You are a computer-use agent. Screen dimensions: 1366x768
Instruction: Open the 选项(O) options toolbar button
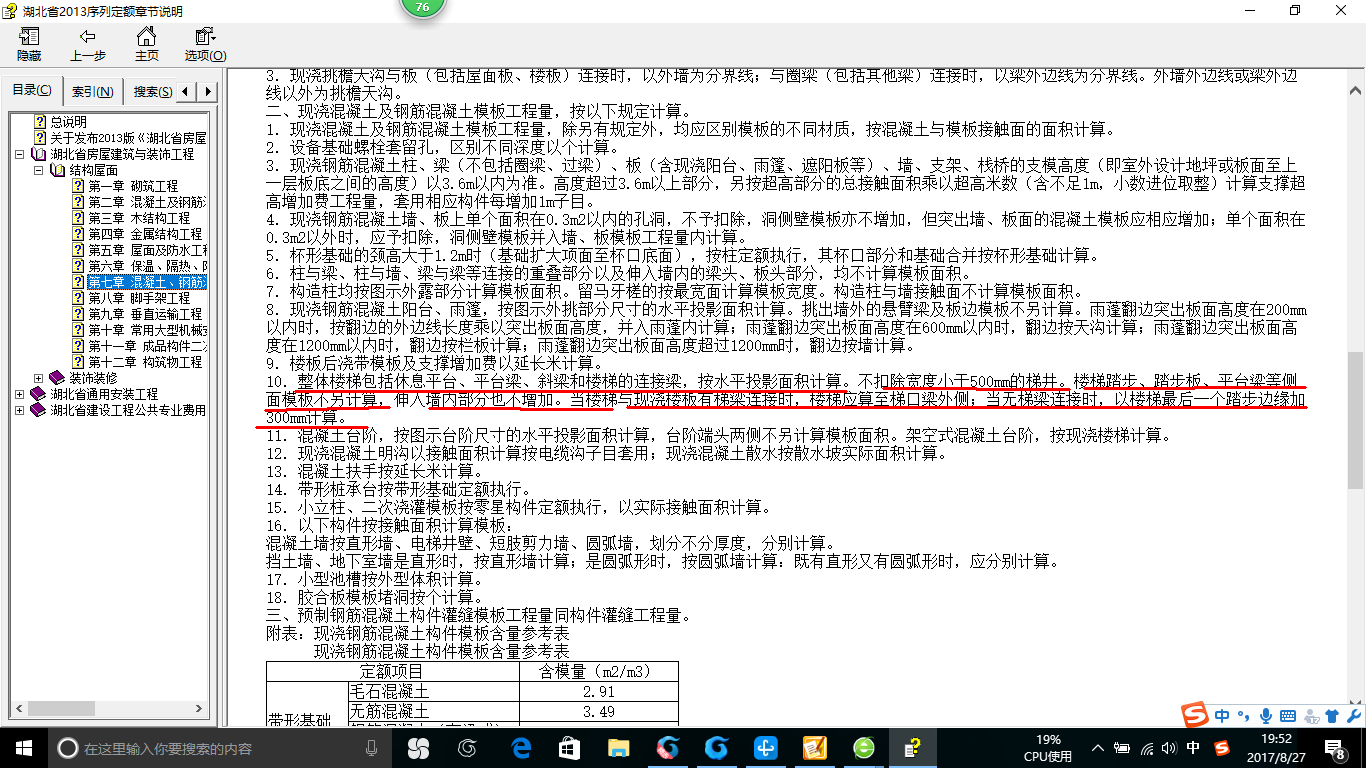[x=205, y=44]
